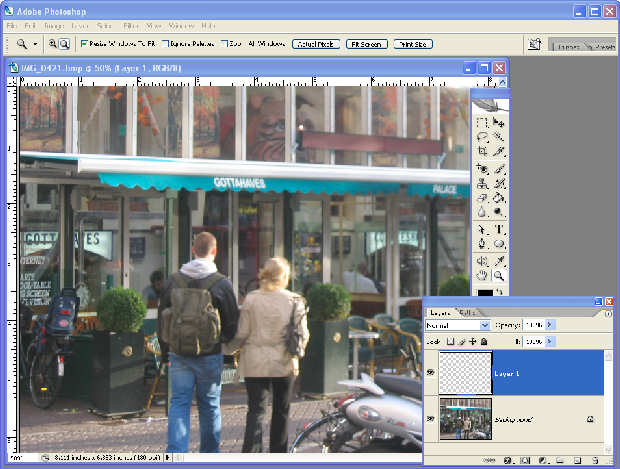Select the Crop tool

coord(482,151)
